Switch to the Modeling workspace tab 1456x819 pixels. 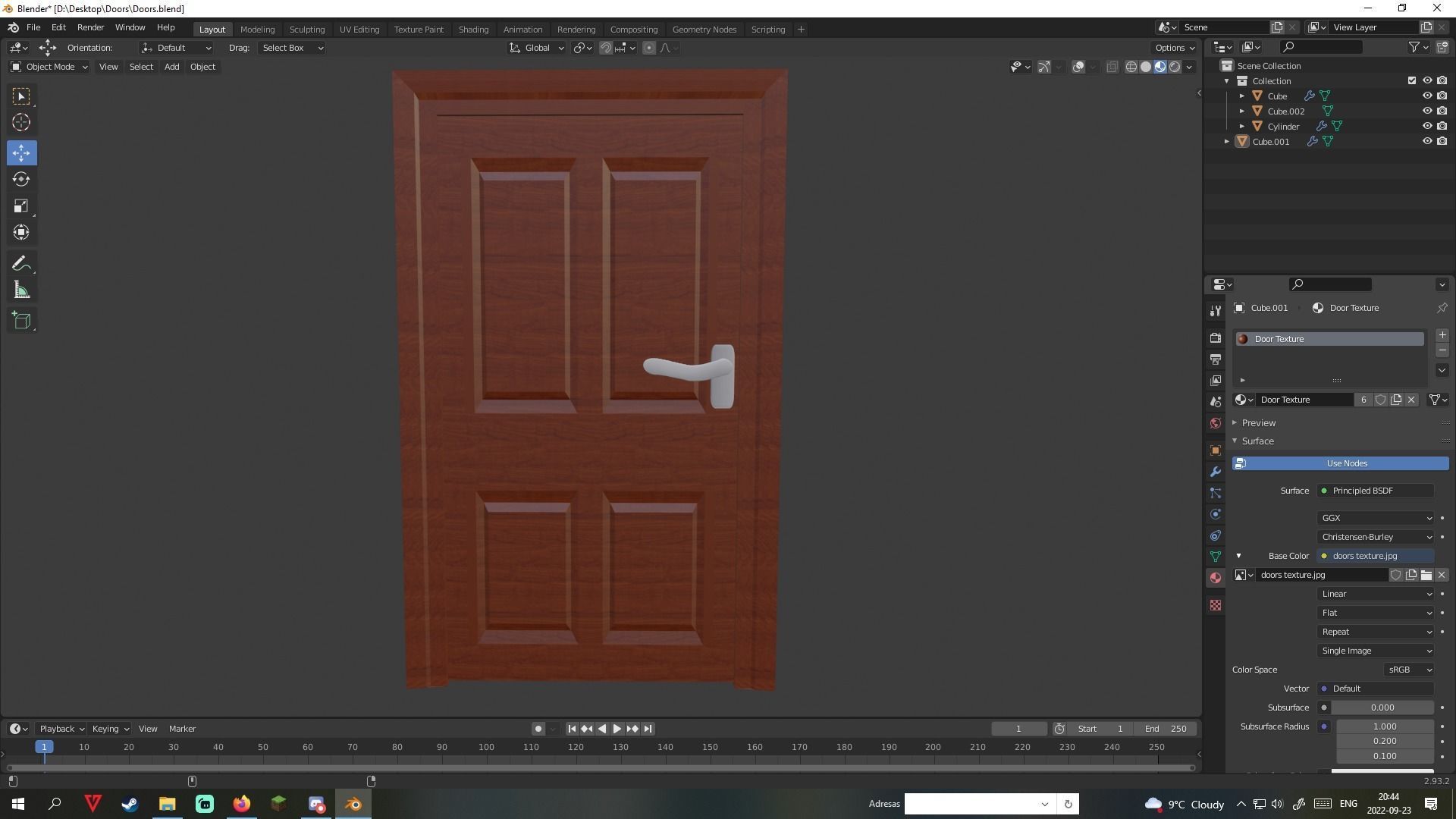pyautogui.click(x=257, y=29)
